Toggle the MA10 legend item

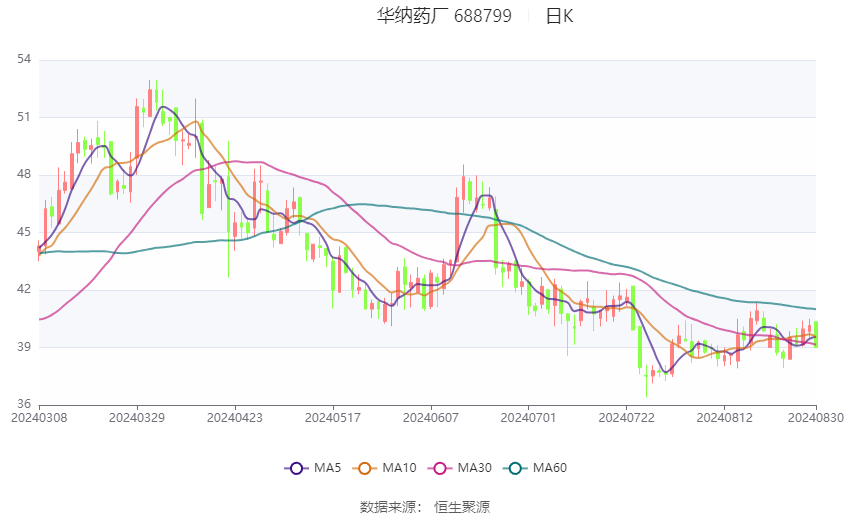(384, 468)
